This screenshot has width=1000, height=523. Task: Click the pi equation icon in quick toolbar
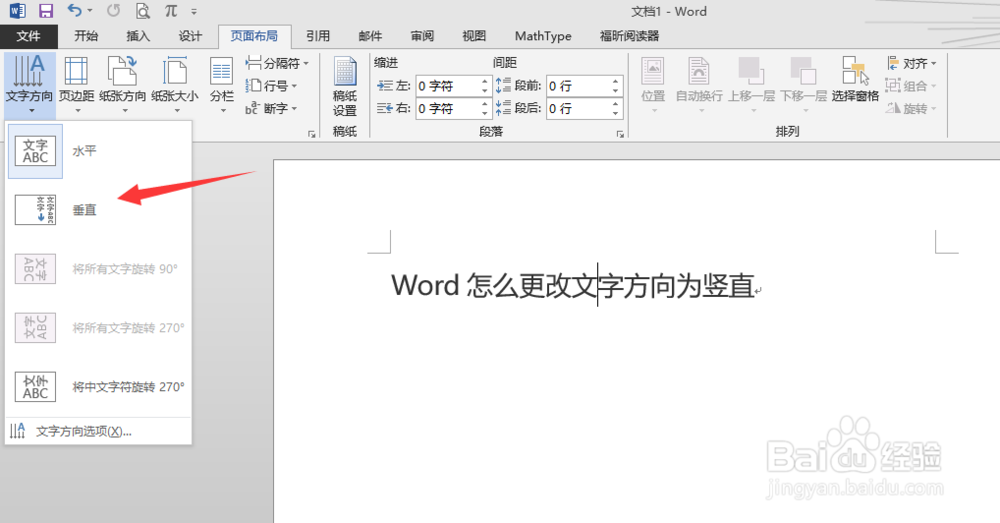[171, 11]
